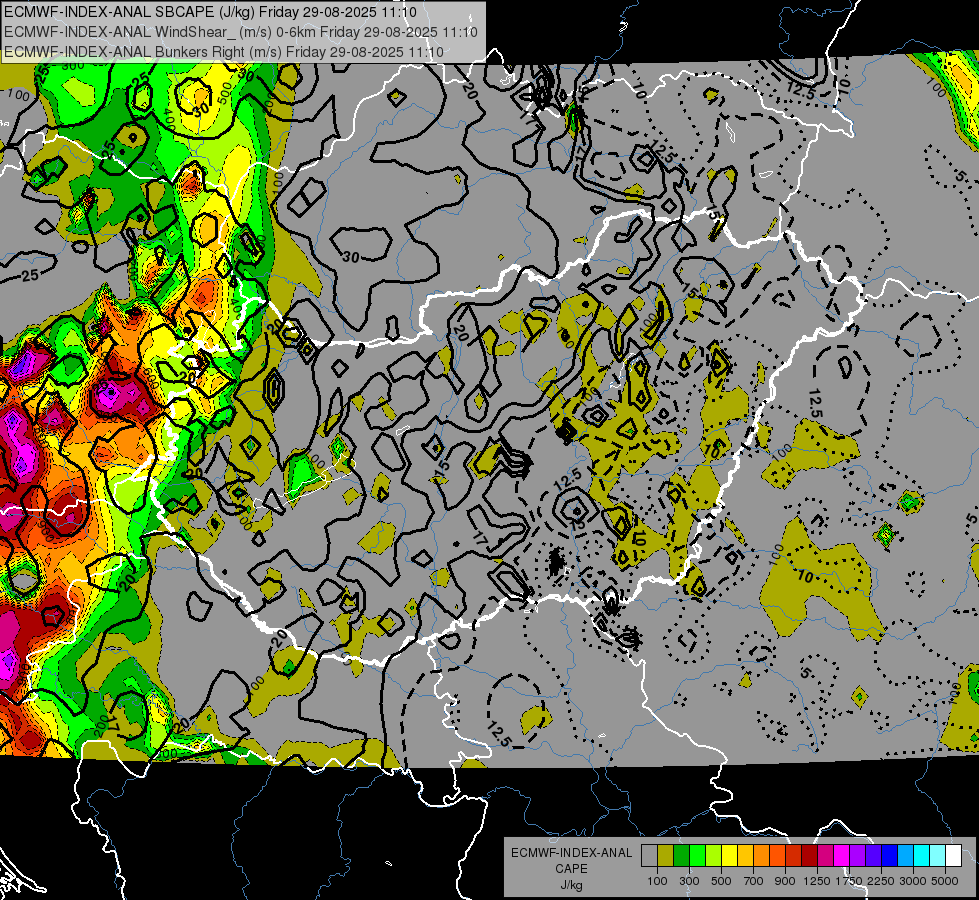
Task: Click the 1750 tick label in the legend
Action: 849,881
